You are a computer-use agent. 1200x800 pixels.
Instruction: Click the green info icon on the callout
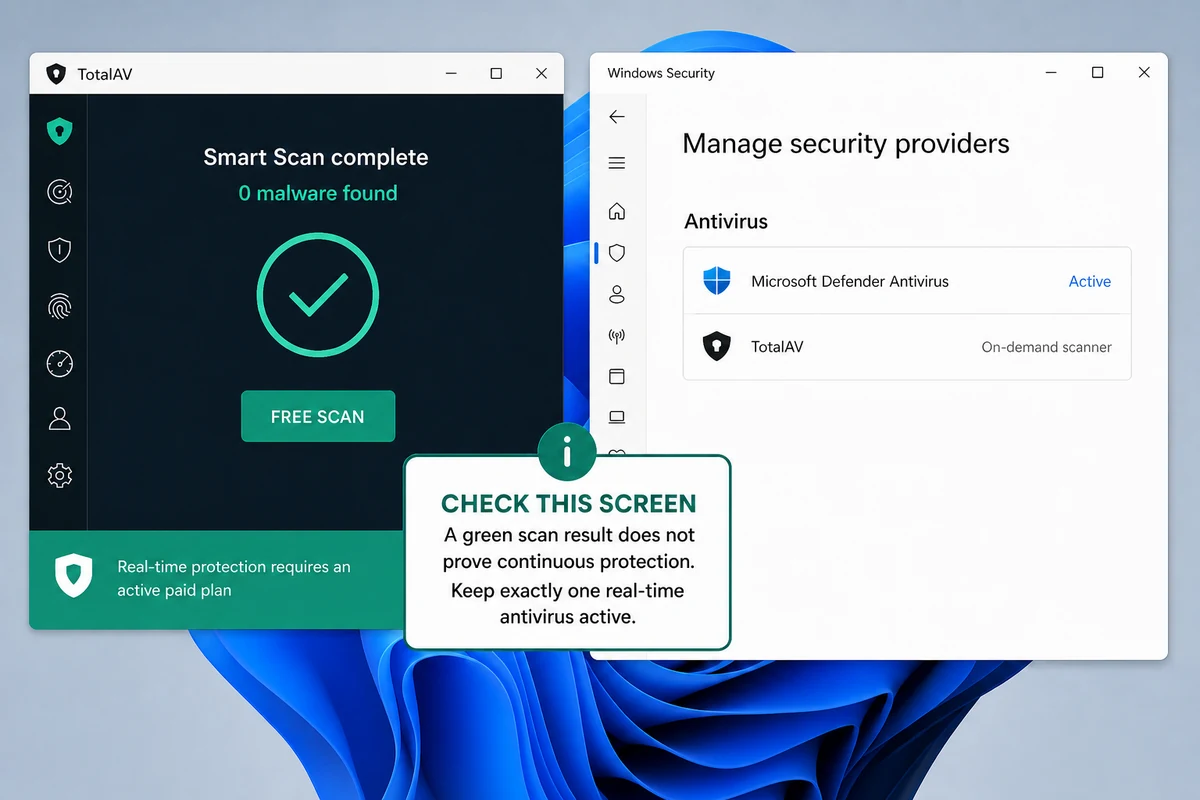[567, 453]
